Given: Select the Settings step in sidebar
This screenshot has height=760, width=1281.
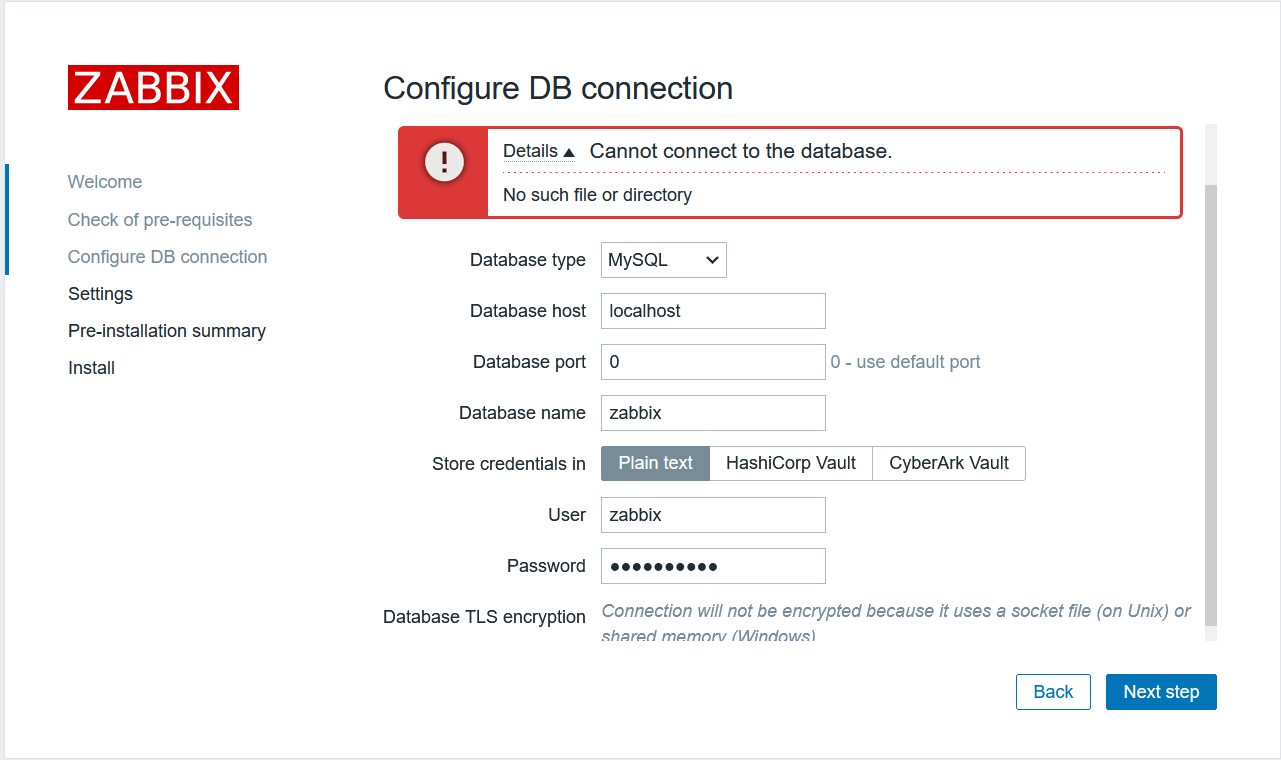Looking at the screenshot, I should 100,294.
